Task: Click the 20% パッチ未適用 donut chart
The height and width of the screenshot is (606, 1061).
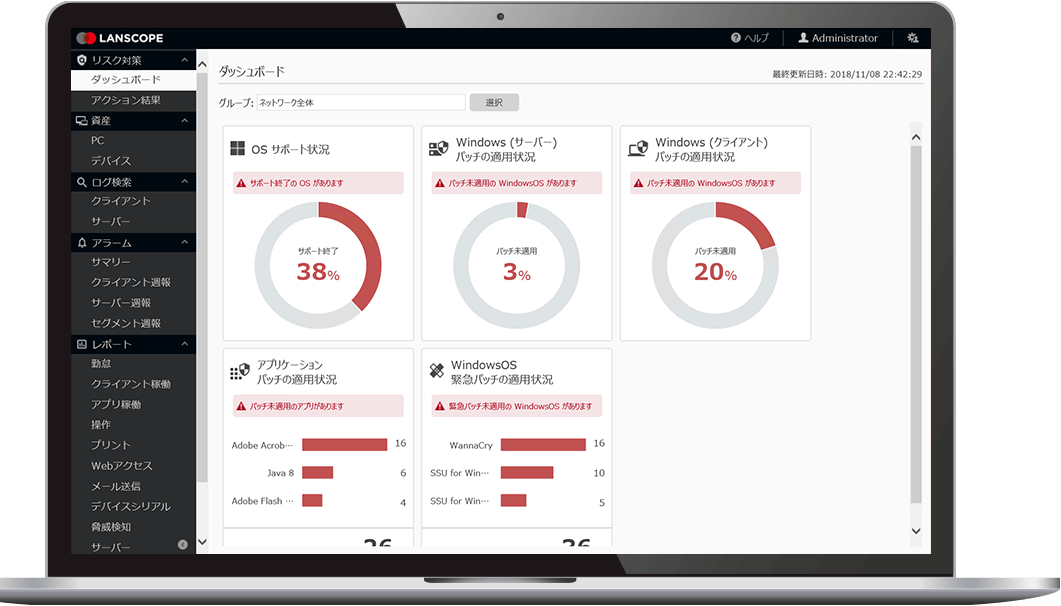Action: (715, 265)
